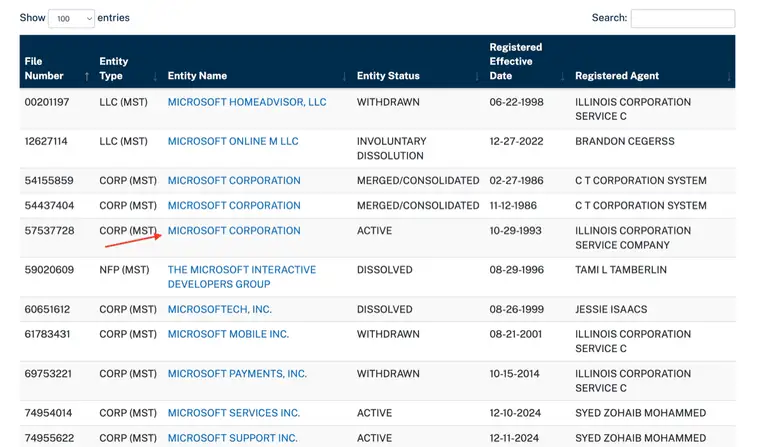Click BRANDON CEGERSS registered agent cell

pyautogui.click(x=625, y=142)
